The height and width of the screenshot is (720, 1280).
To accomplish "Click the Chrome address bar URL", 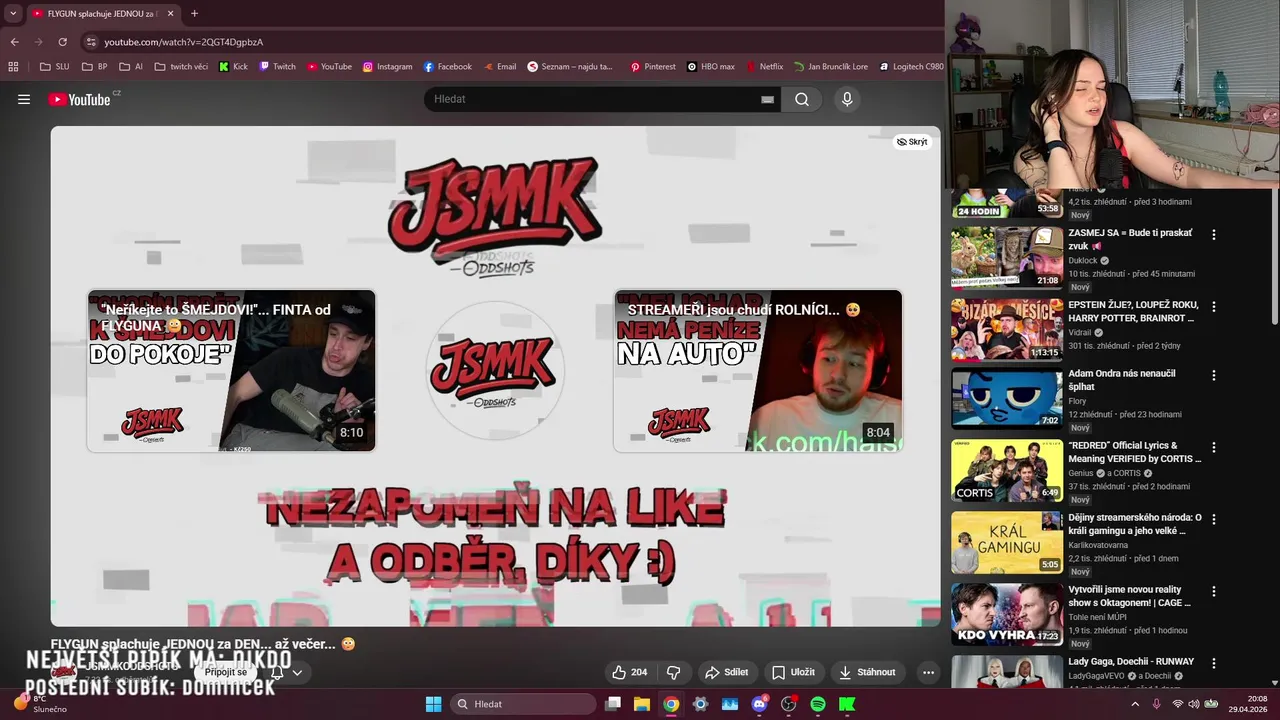I will (x=184, y=42).
